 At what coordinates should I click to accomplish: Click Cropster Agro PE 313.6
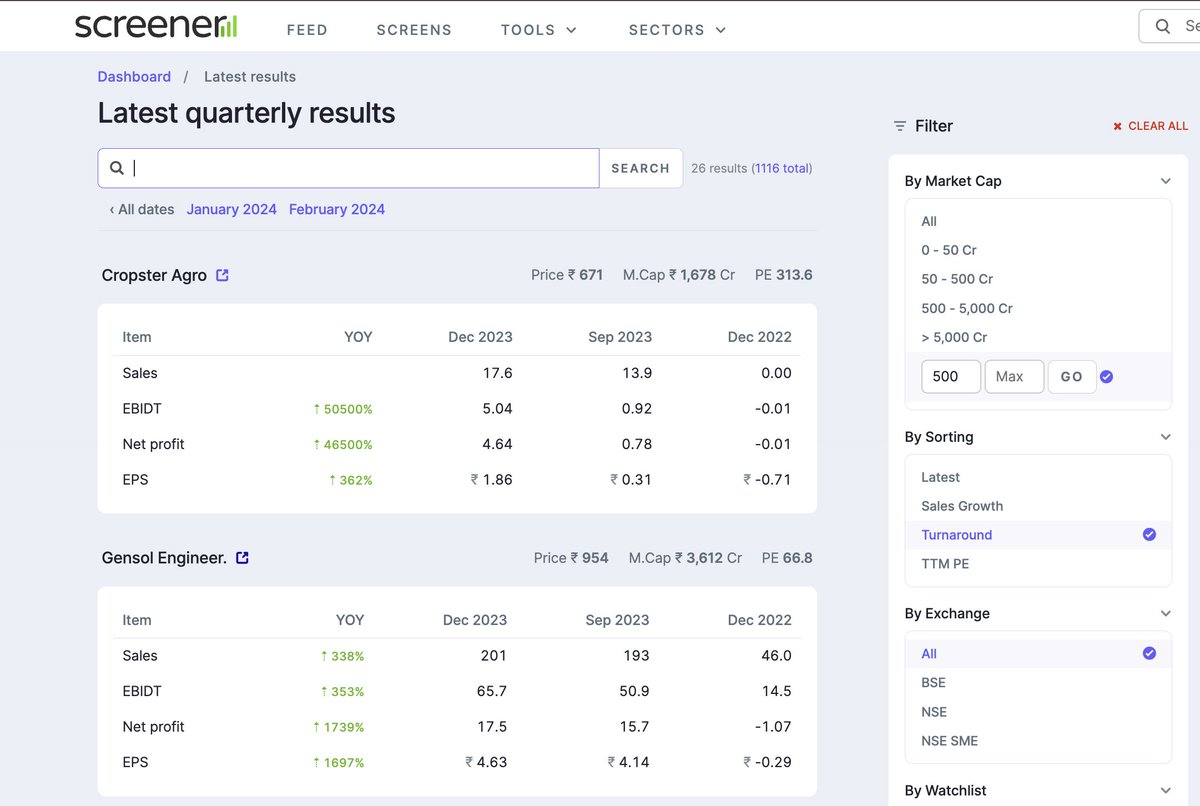(x=784, y=275)
